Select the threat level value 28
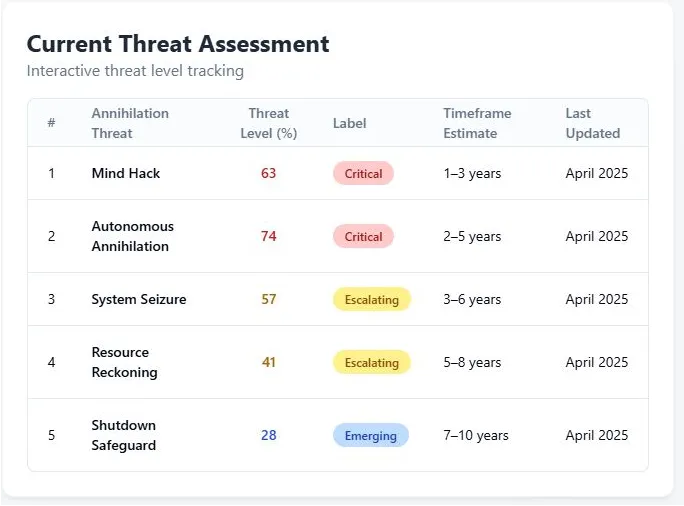Viewport: 684px width, 506px height. pos(268,435)
